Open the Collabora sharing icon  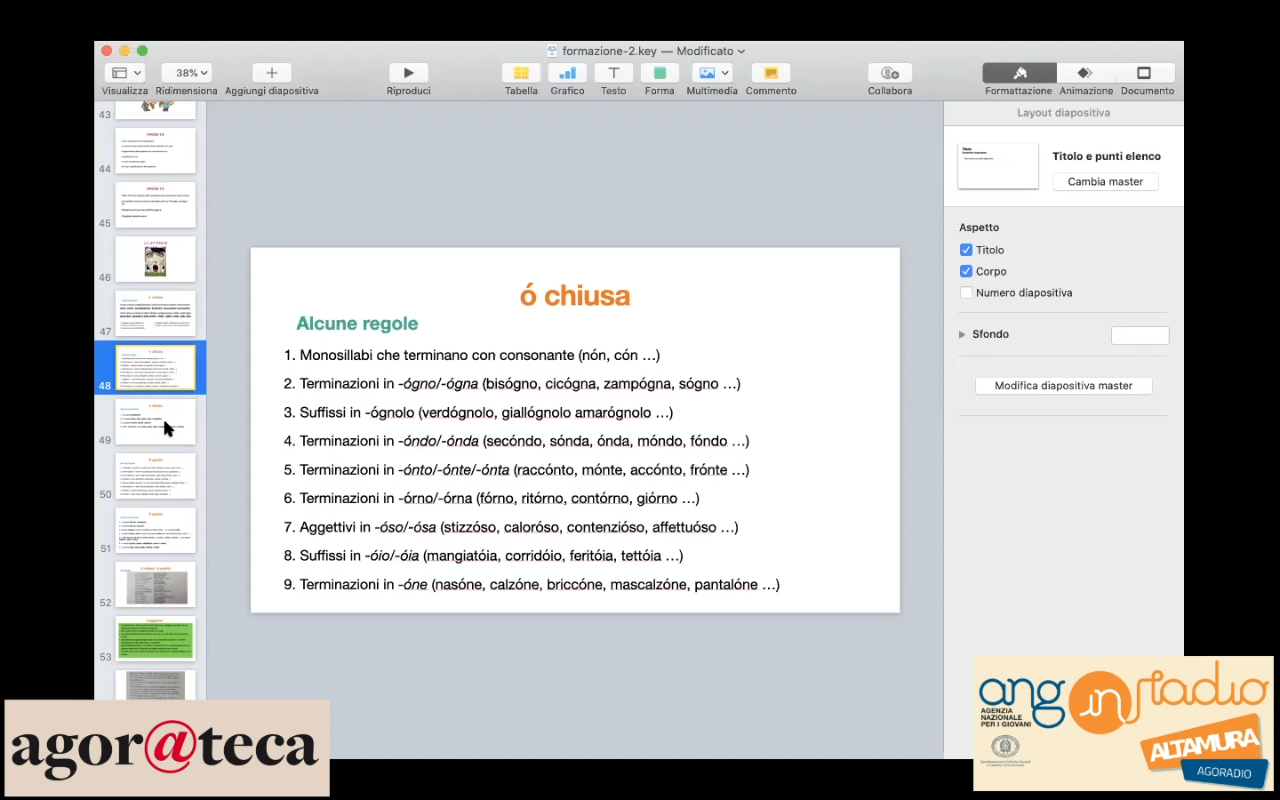point(889,73)
